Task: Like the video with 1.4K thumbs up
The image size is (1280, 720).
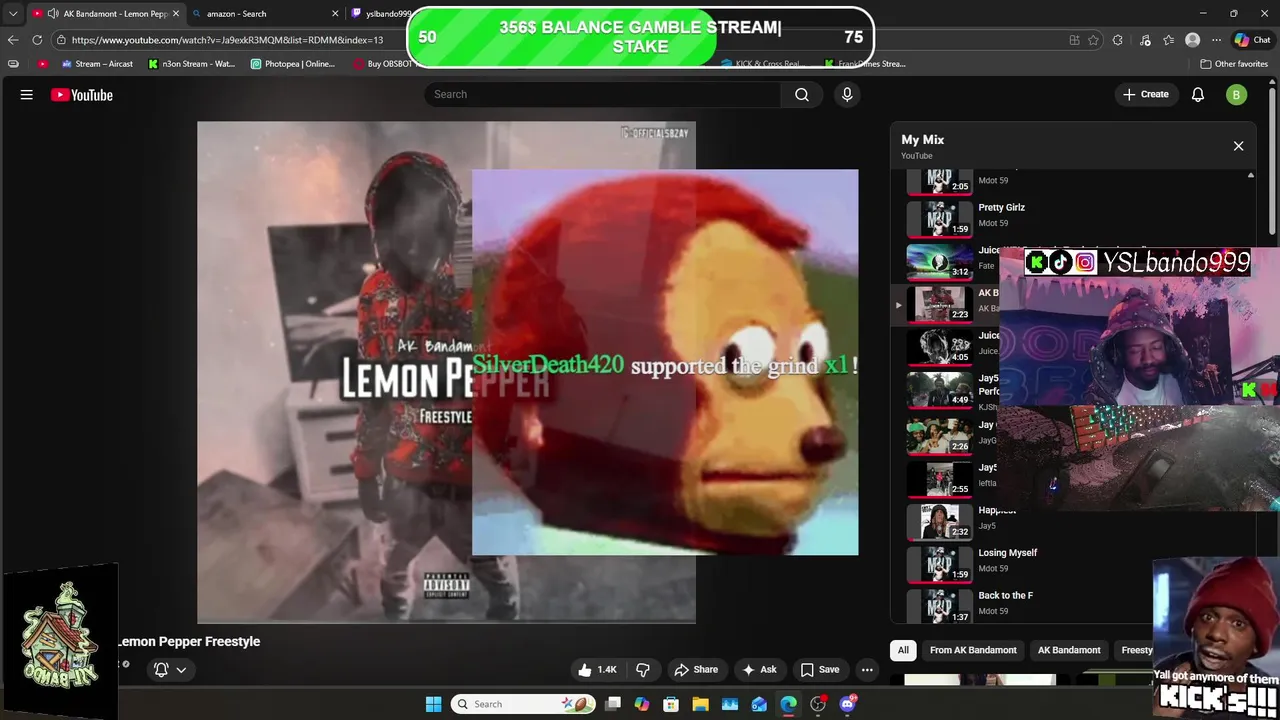Action: point(596,669)
